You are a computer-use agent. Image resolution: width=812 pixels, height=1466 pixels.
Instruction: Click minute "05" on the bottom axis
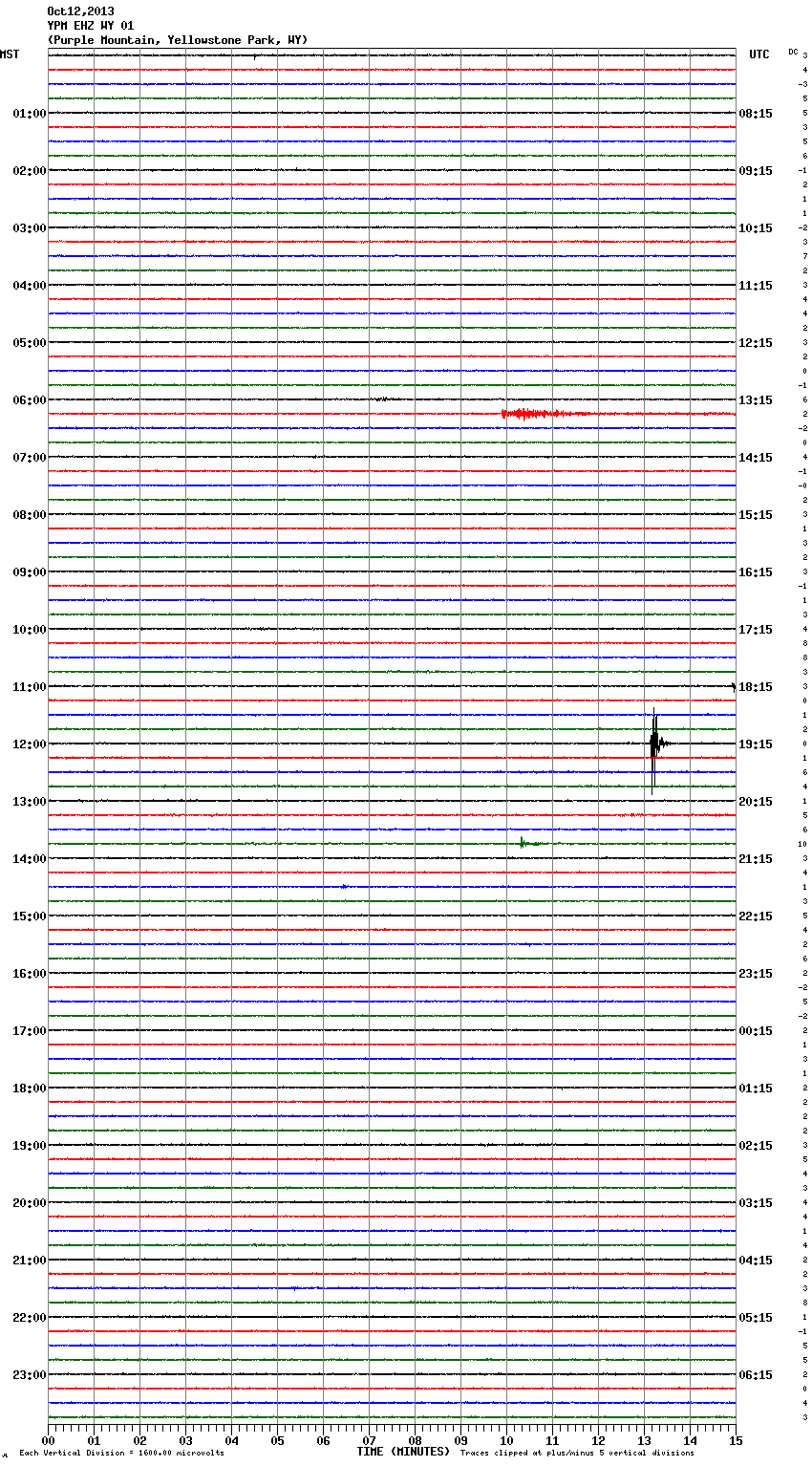point(278,1440)
